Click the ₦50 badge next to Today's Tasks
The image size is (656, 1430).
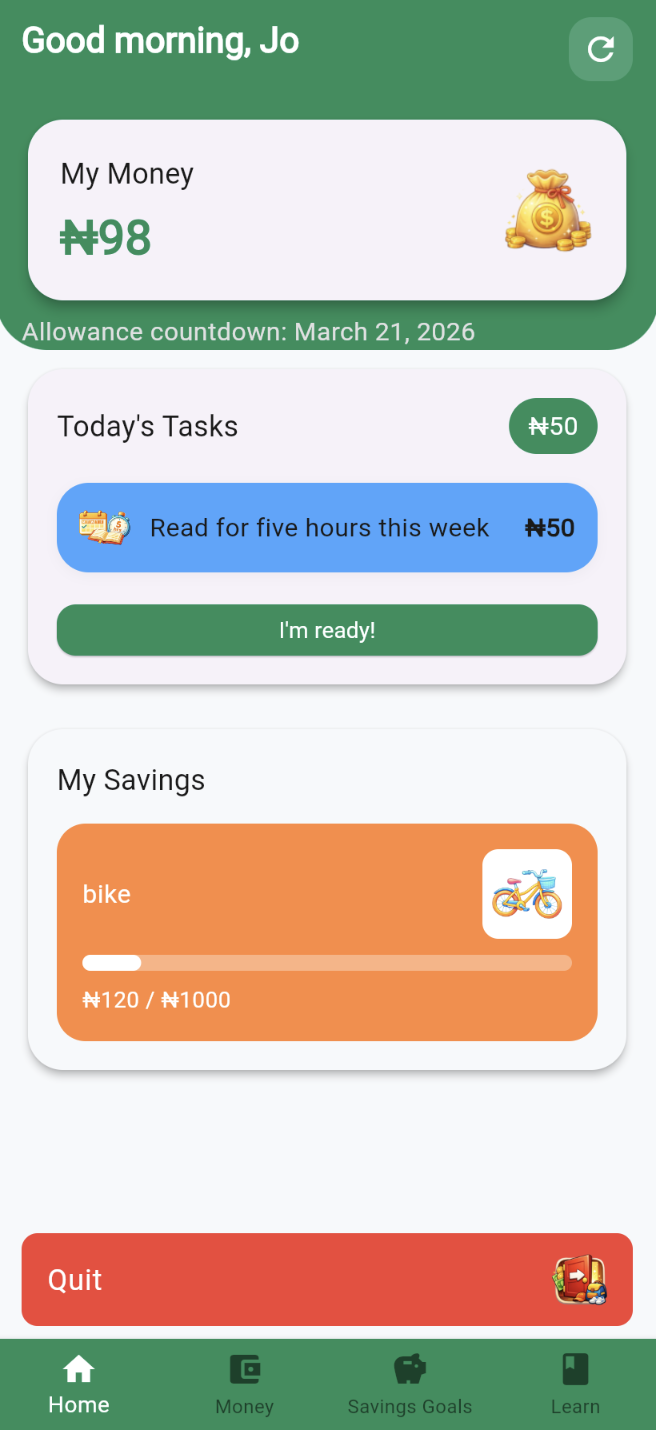(x=553, y=425)
